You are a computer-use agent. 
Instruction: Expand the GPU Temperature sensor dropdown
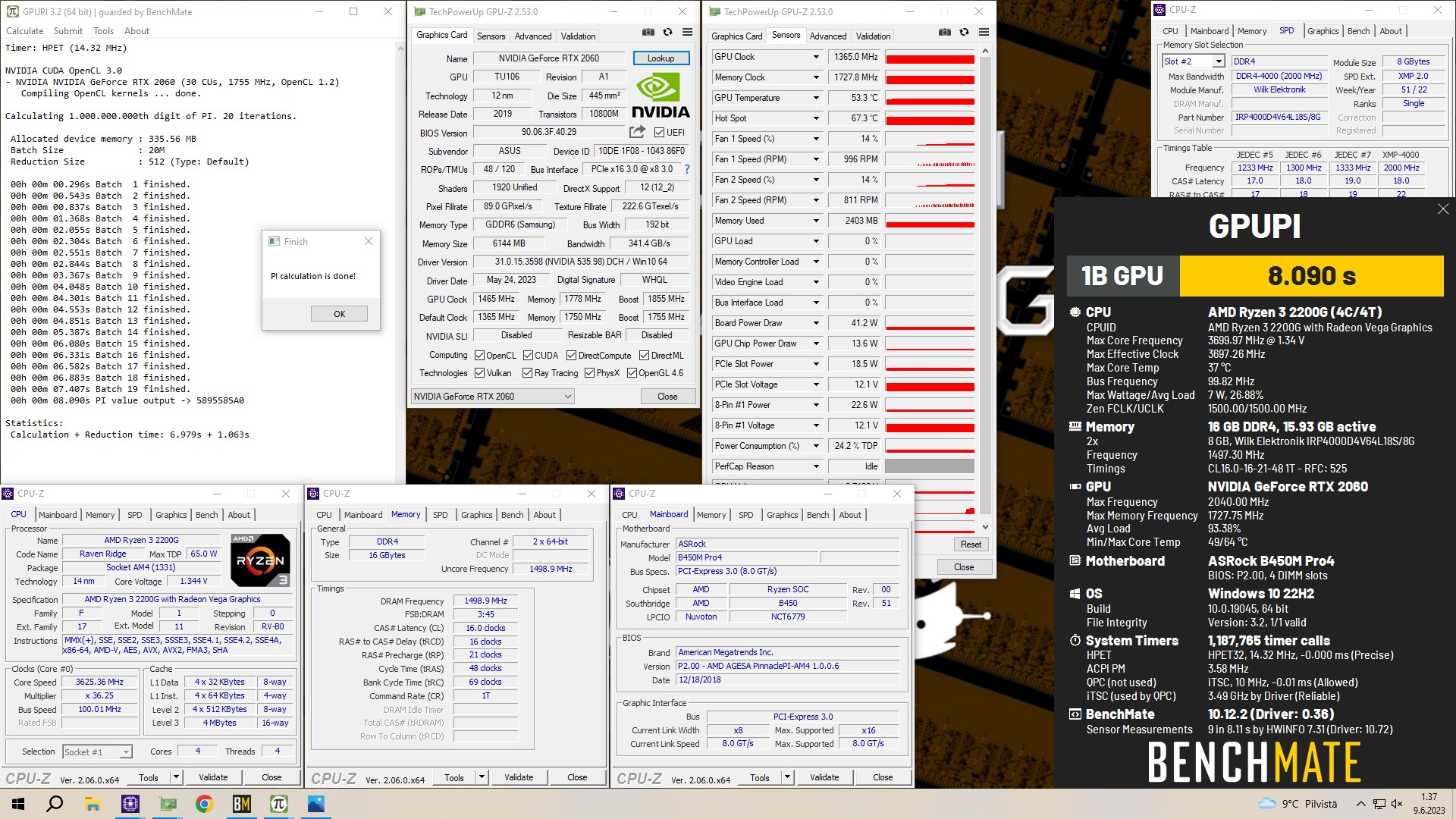coord(816,98)
